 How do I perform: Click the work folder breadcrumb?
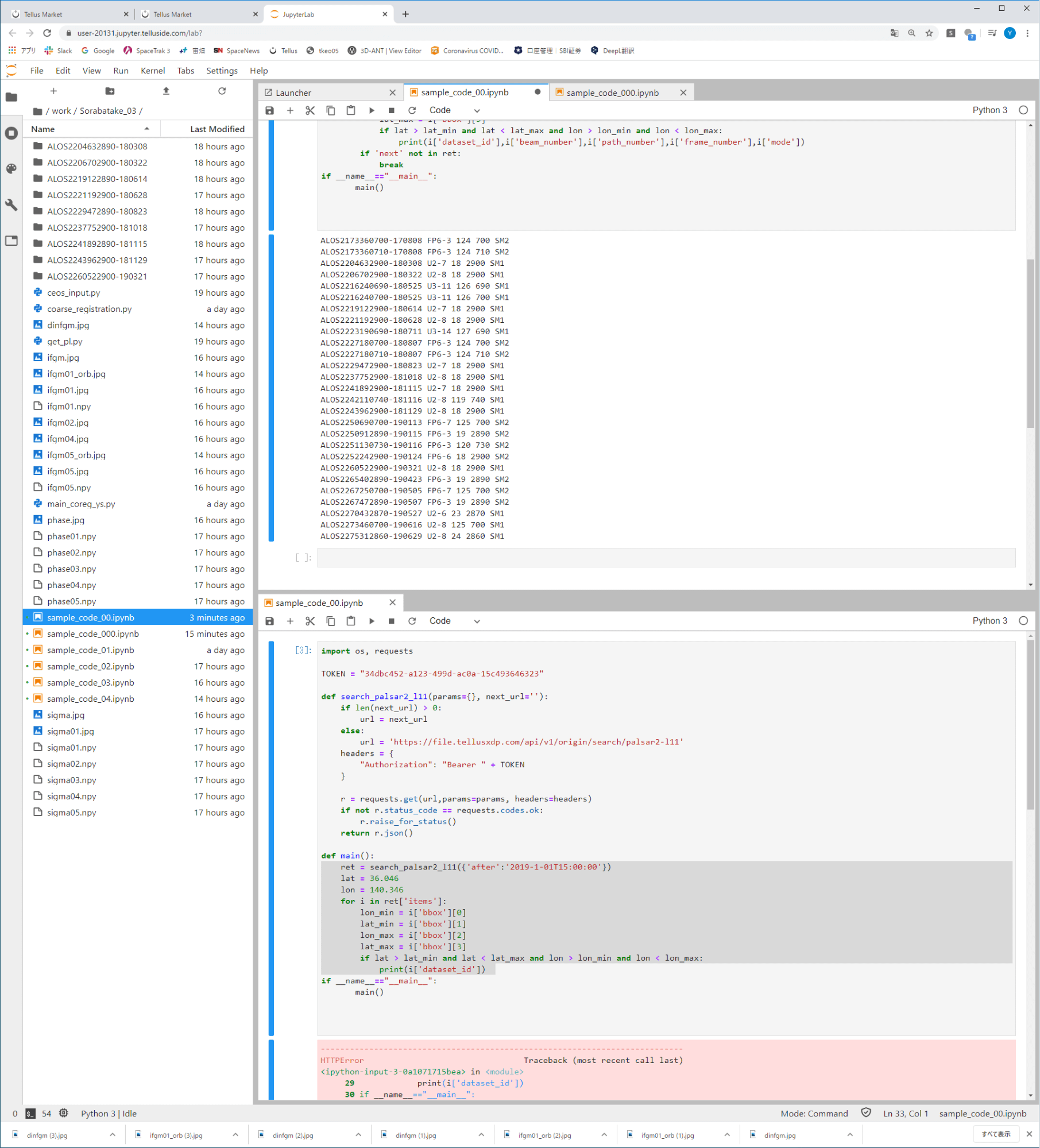61,111
